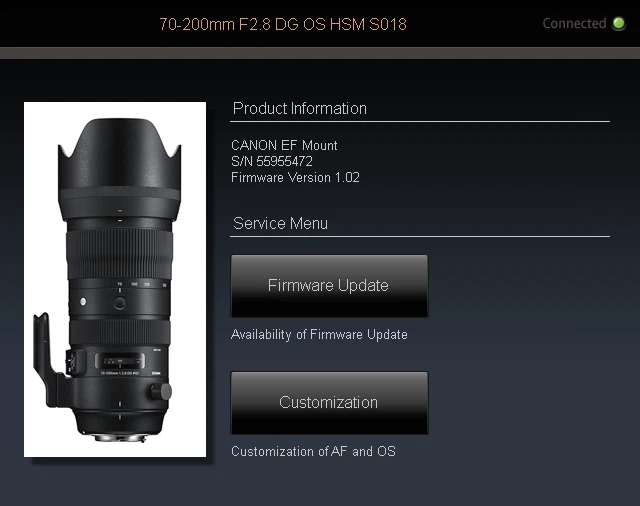Select the lens model title at top
The height and width of the screenshot is (506, 640).
[283, 23]
